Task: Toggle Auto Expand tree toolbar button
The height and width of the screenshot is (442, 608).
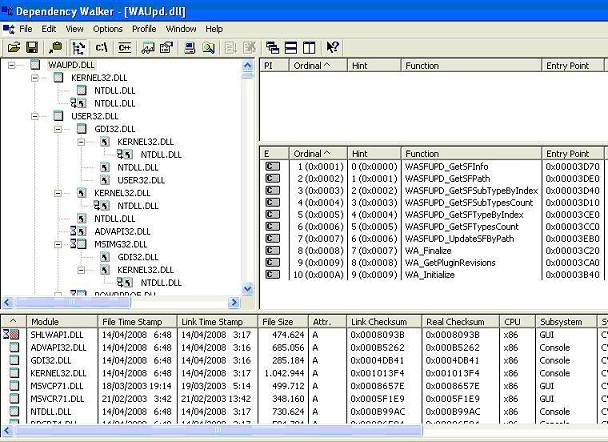Action: [x=79, y=48]
